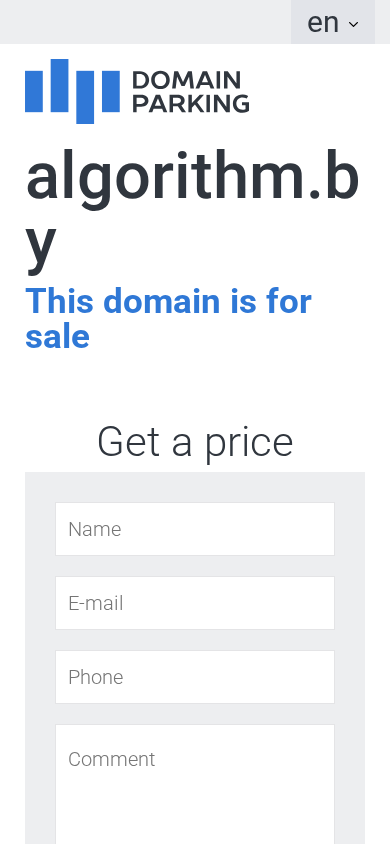Click the chevron arrow beside "en"
The width and height of the screenshot is (390, 844).
pyautogui.click(x=353, y=24)
